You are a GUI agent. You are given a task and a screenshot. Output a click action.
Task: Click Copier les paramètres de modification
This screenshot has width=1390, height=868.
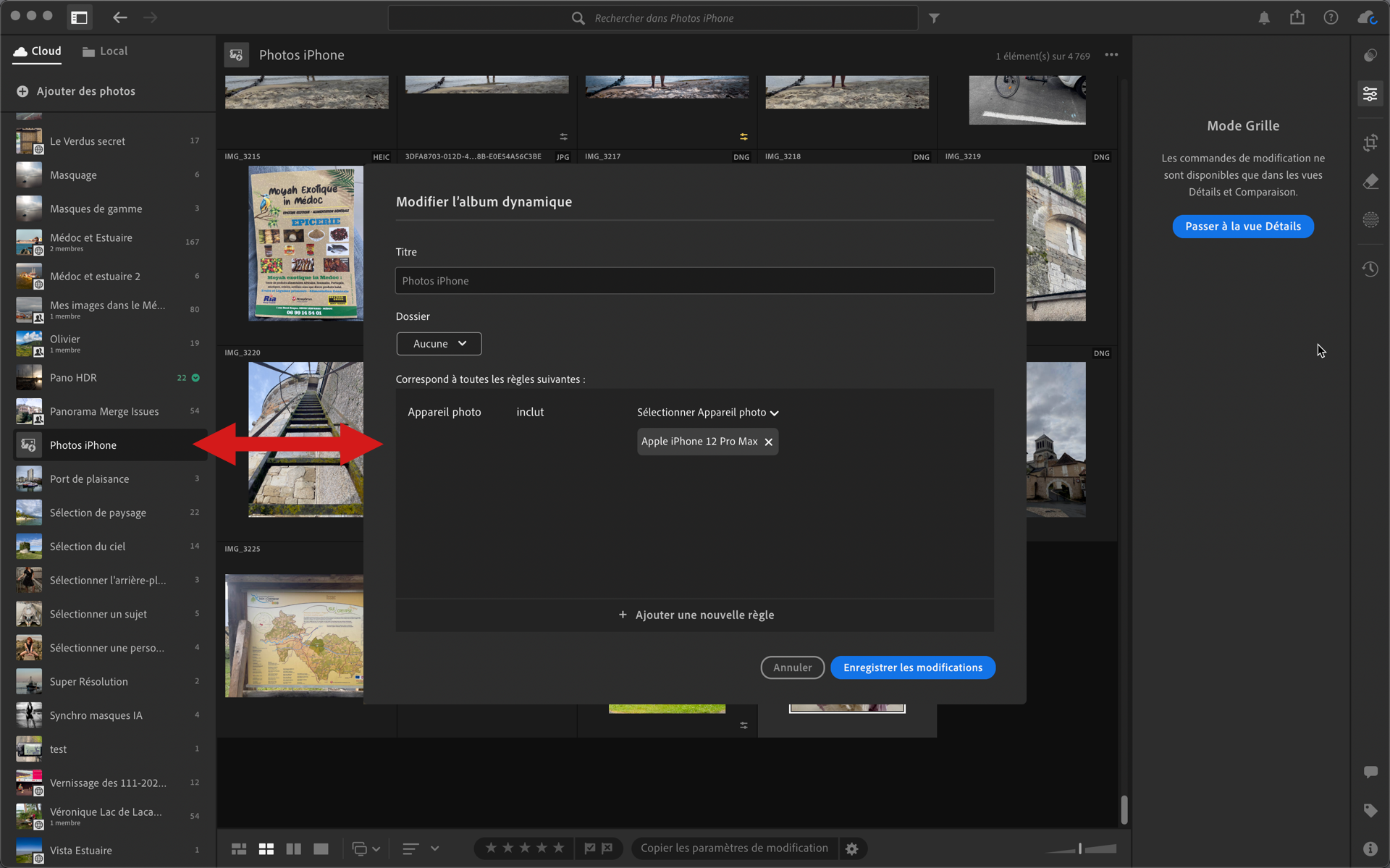734,848
